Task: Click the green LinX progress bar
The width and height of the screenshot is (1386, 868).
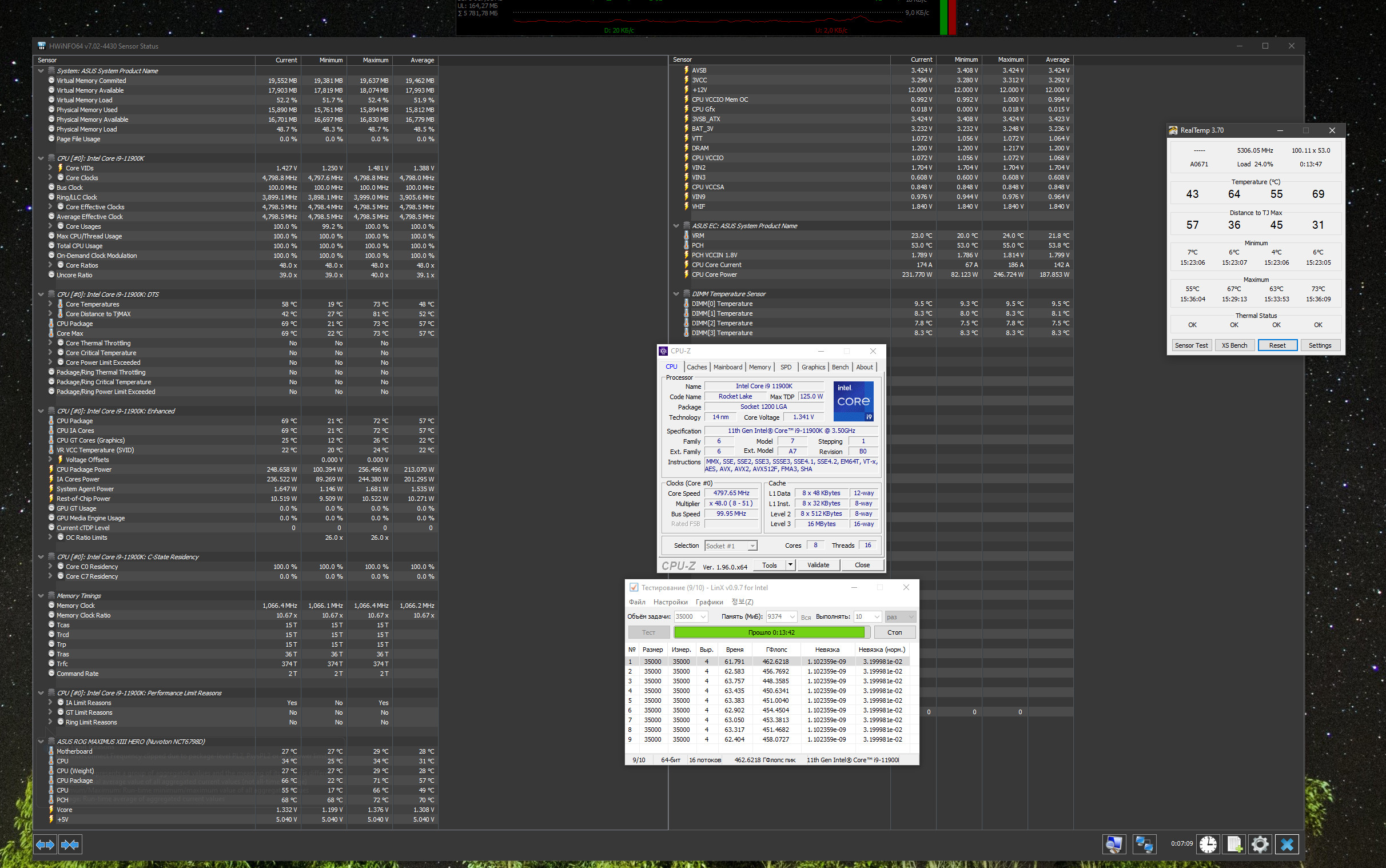Action: point(769,632)
